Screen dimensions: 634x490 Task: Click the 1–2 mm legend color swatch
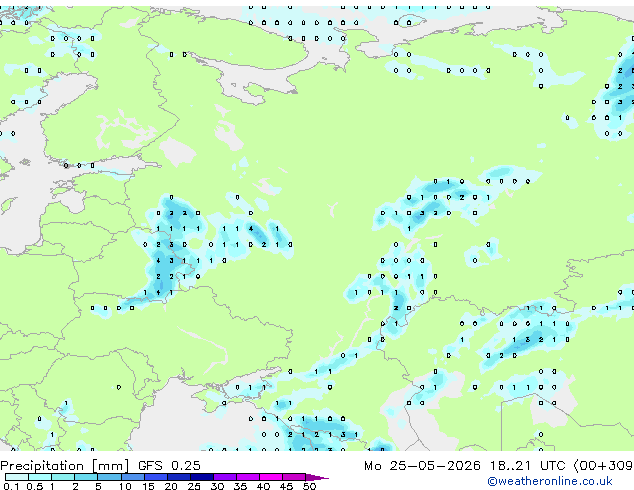[63, 477]
